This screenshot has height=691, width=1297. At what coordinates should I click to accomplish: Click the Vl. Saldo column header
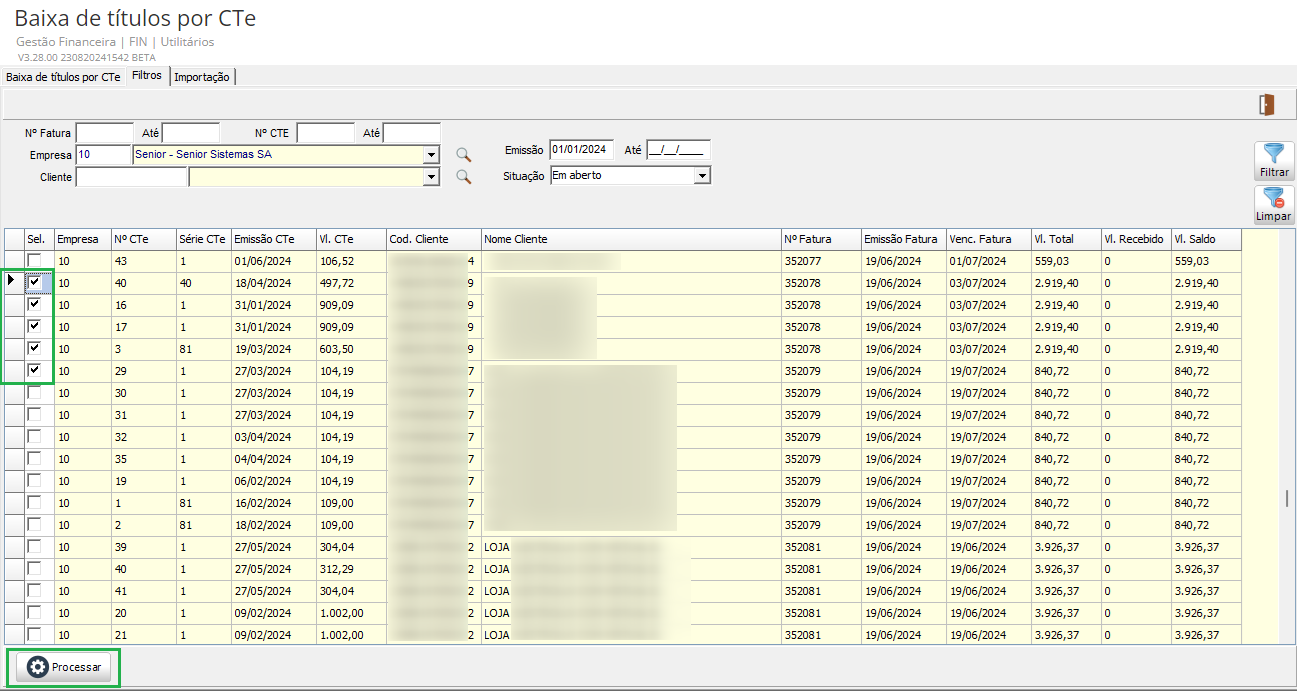[1206, 239]
